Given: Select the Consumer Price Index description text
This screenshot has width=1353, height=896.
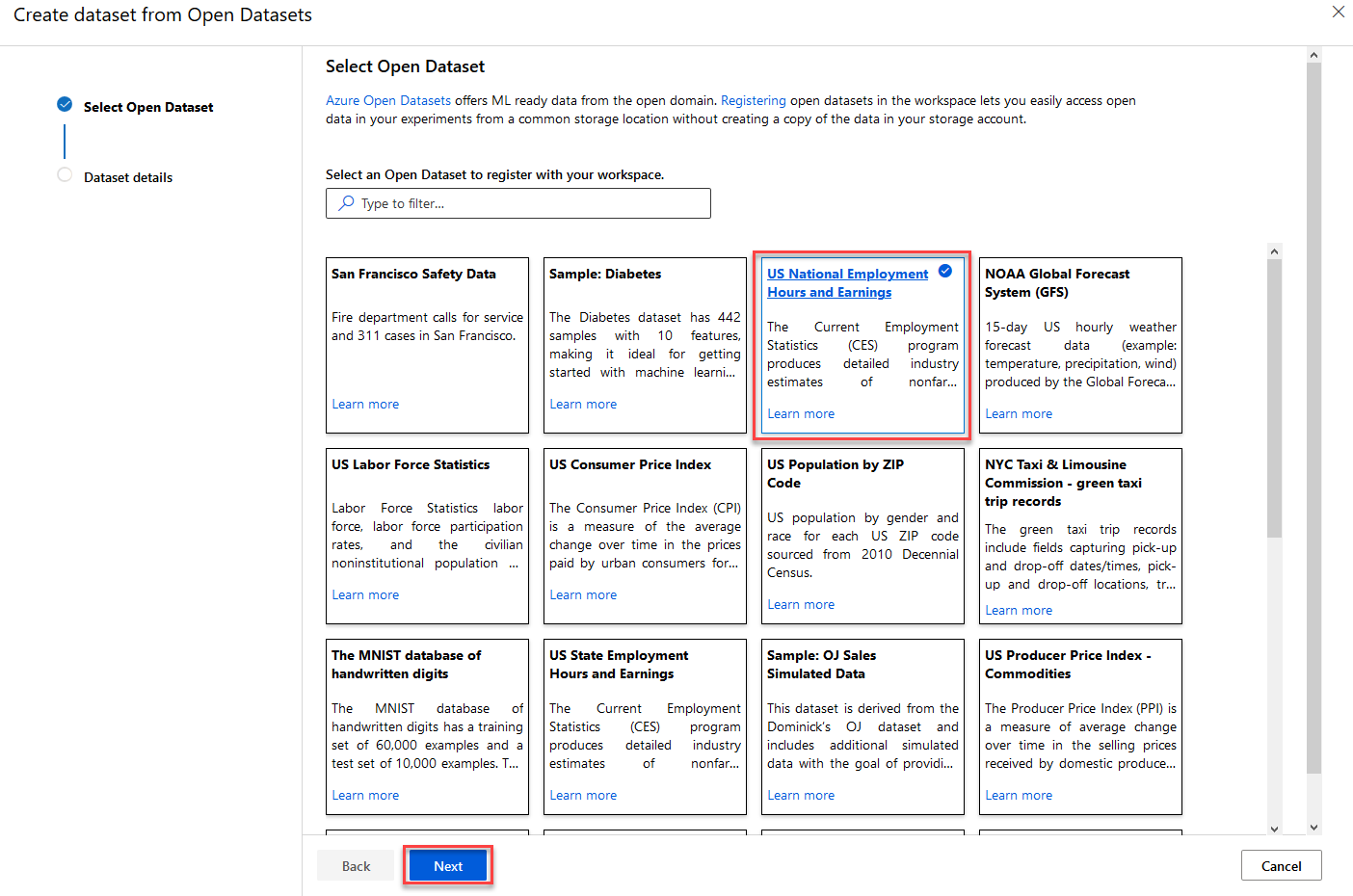Looking at the screenshot, I should pyautogui.click(x=645, y=535).
